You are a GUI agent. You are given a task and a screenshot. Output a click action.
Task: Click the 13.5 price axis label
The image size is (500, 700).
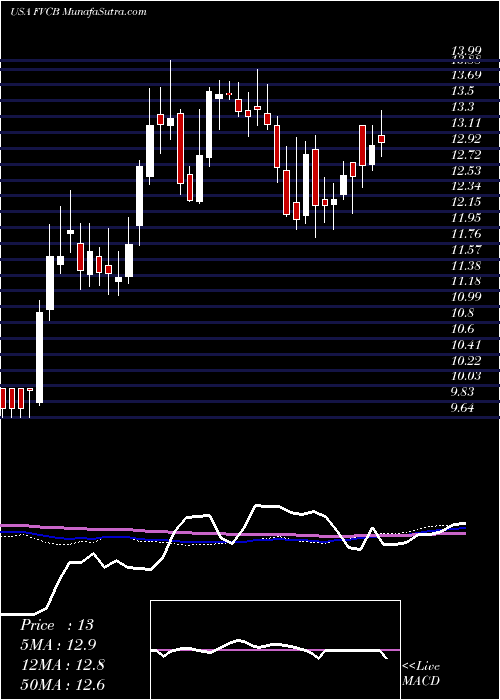tap(462, 91)
